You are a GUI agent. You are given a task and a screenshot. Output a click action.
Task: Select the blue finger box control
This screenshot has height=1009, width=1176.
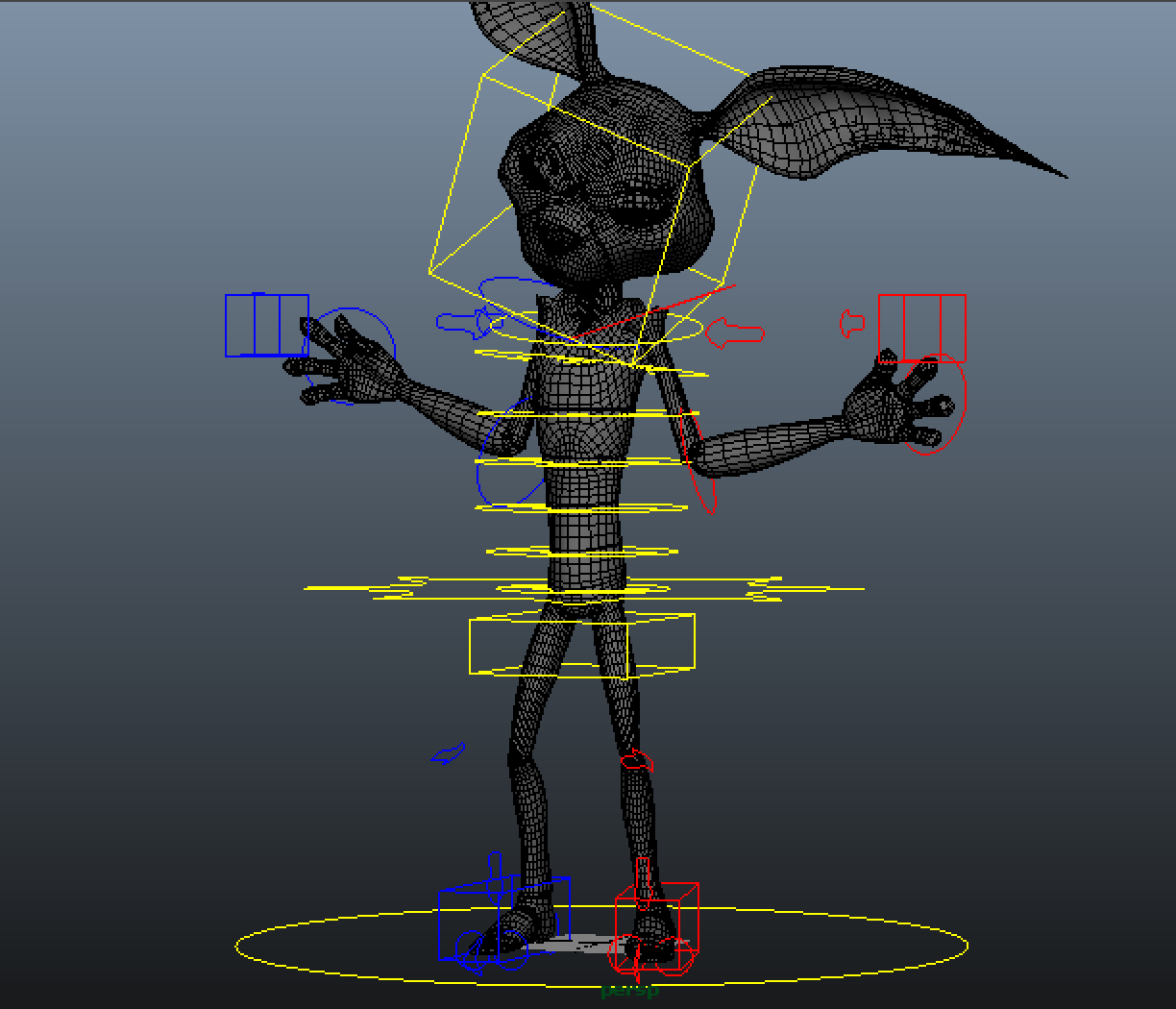267,326
